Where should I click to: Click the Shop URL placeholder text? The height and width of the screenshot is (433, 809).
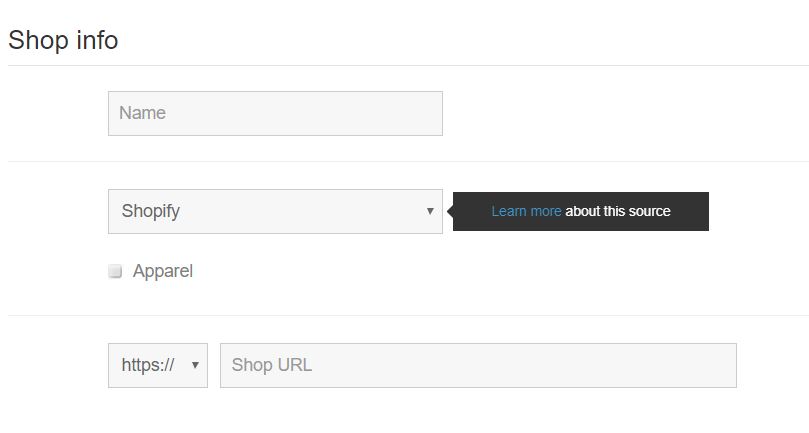tap(272, 365)
